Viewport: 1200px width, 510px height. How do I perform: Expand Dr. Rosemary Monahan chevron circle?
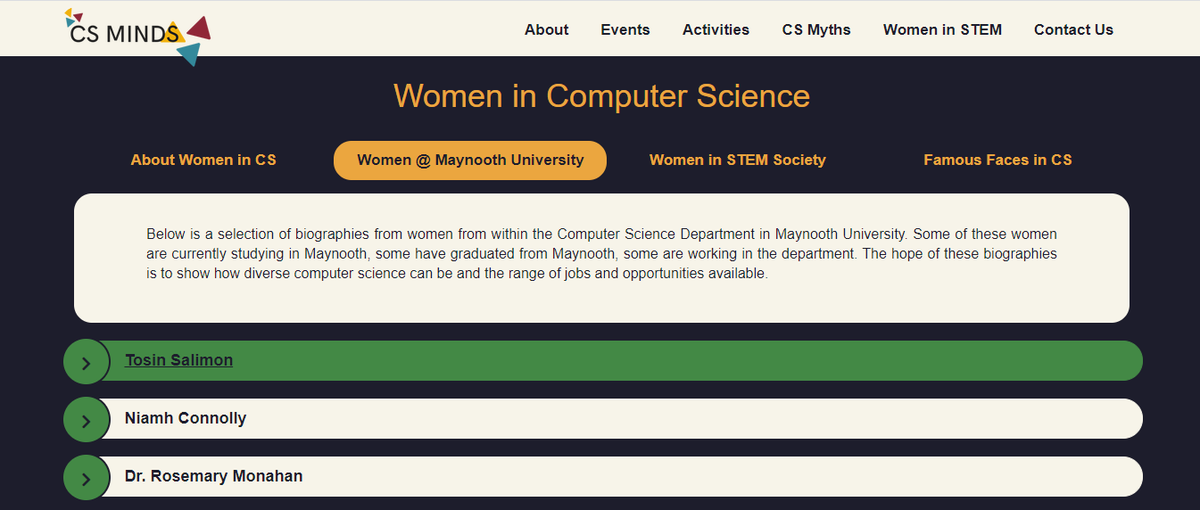point(87,478)
